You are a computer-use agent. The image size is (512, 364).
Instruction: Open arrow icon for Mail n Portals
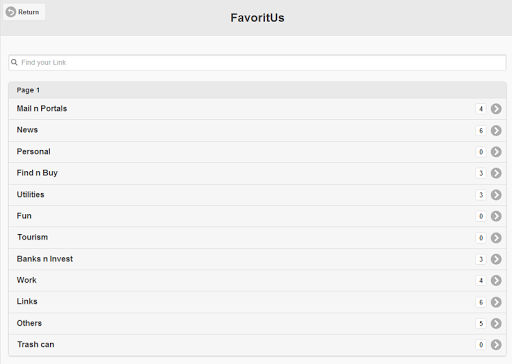tap(496, 109)
